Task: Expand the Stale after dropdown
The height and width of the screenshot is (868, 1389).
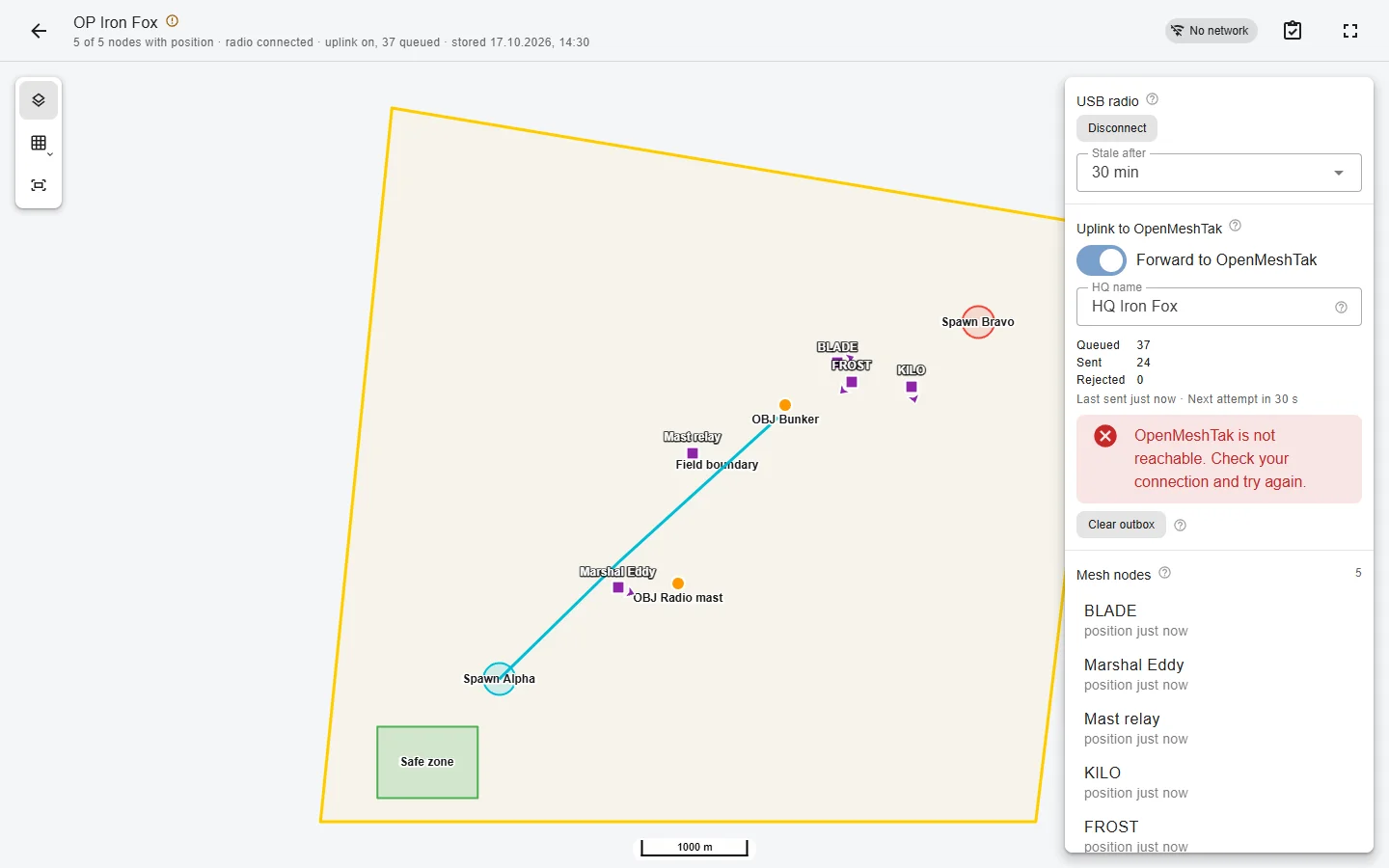Action: 1219,173
